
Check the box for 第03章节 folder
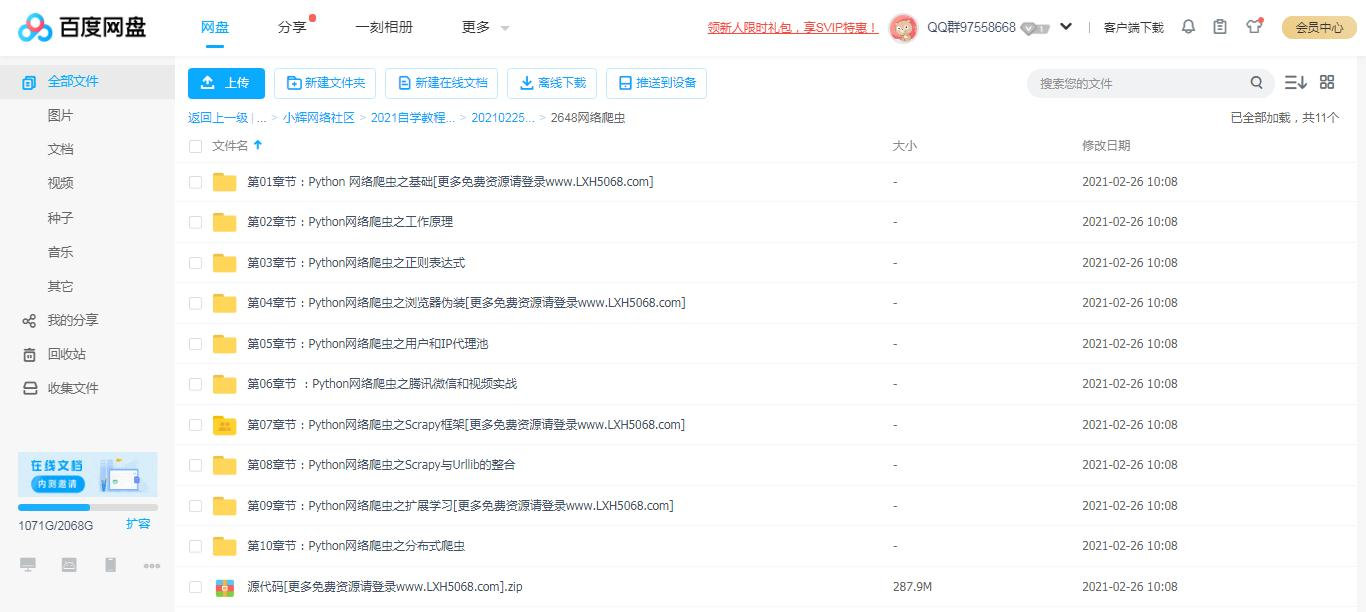coord(195,263)
